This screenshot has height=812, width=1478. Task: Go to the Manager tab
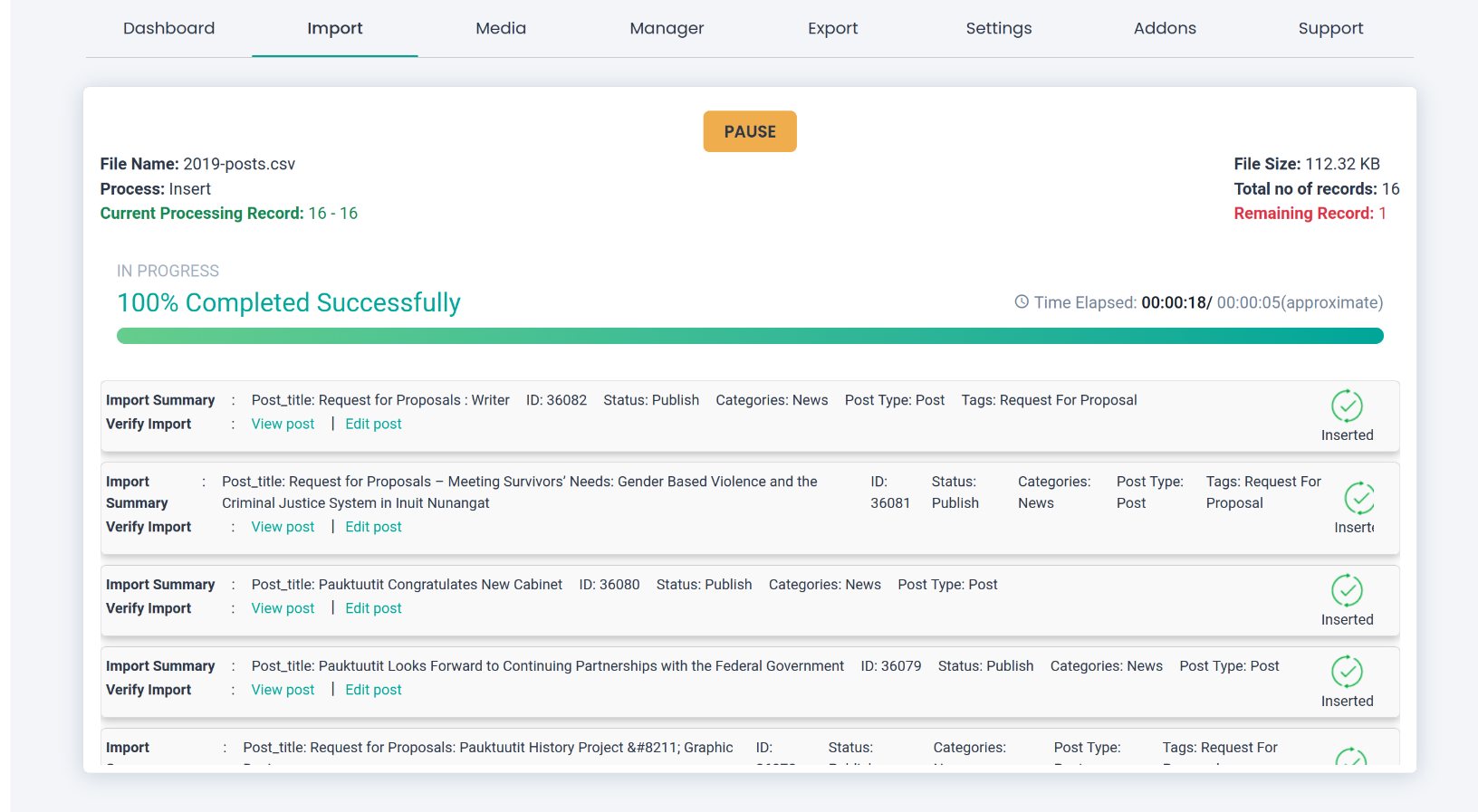point(667,28)
